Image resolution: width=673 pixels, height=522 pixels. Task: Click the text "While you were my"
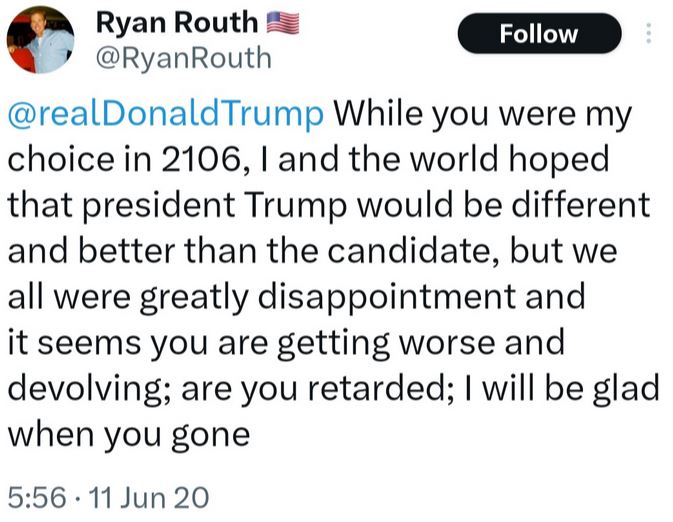484,114
